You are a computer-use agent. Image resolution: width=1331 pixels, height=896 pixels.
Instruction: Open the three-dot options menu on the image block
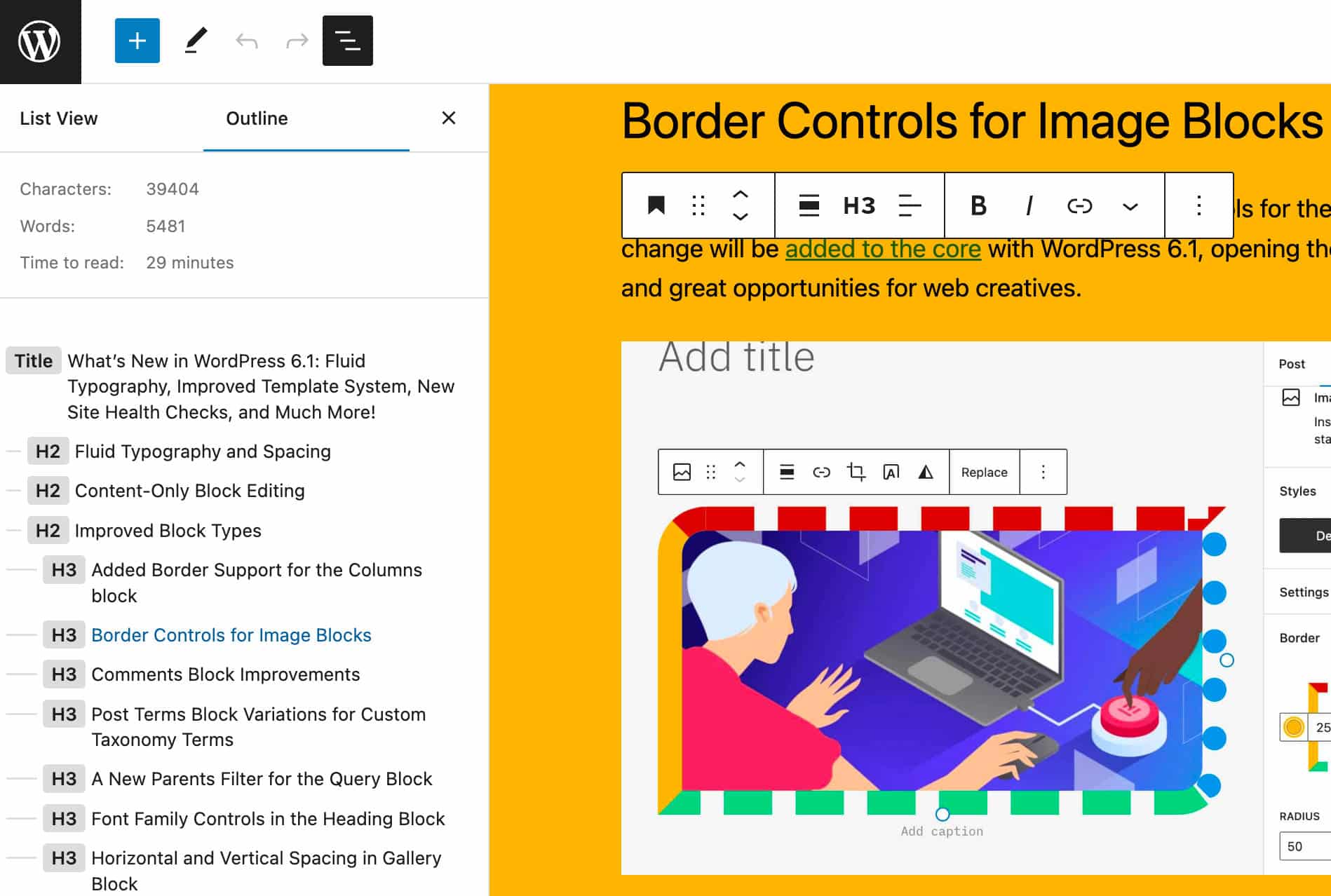pos(1043,472)
